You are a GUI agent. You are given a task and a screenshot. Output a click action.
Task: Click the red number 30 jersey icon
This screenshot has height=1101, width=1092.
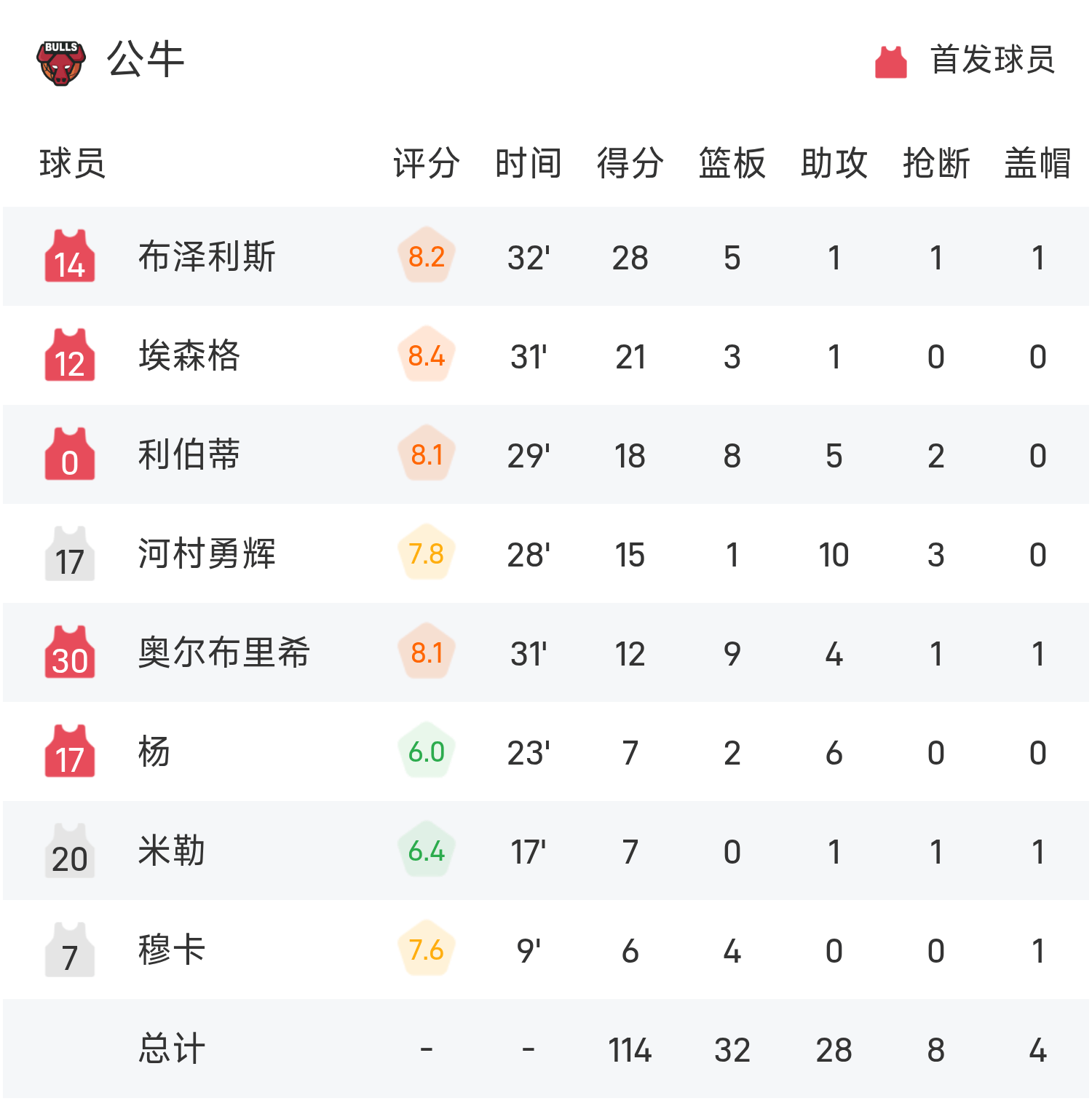pyautogui.click(x=70, y=652)
